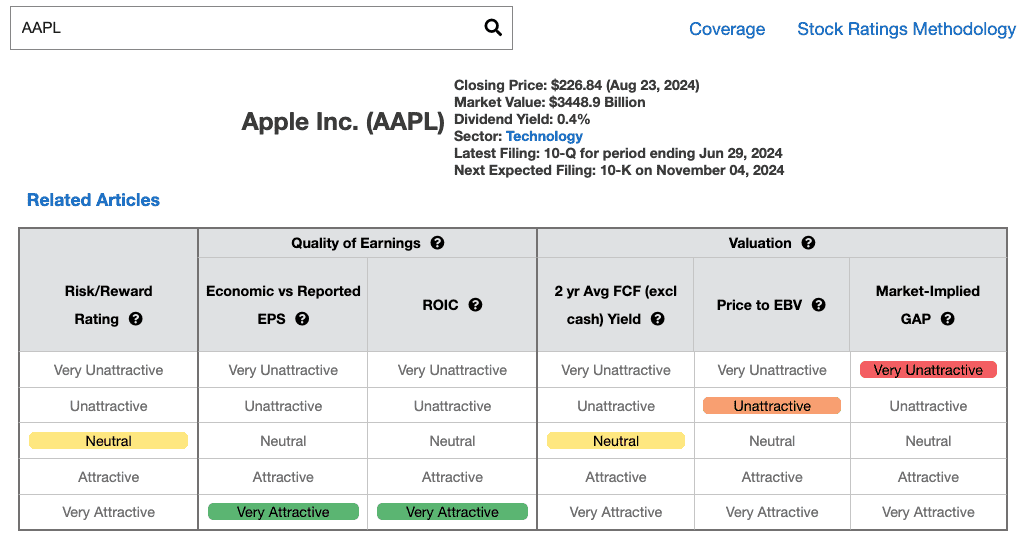Click the search magnifier icon

click(x=493, y=27)
